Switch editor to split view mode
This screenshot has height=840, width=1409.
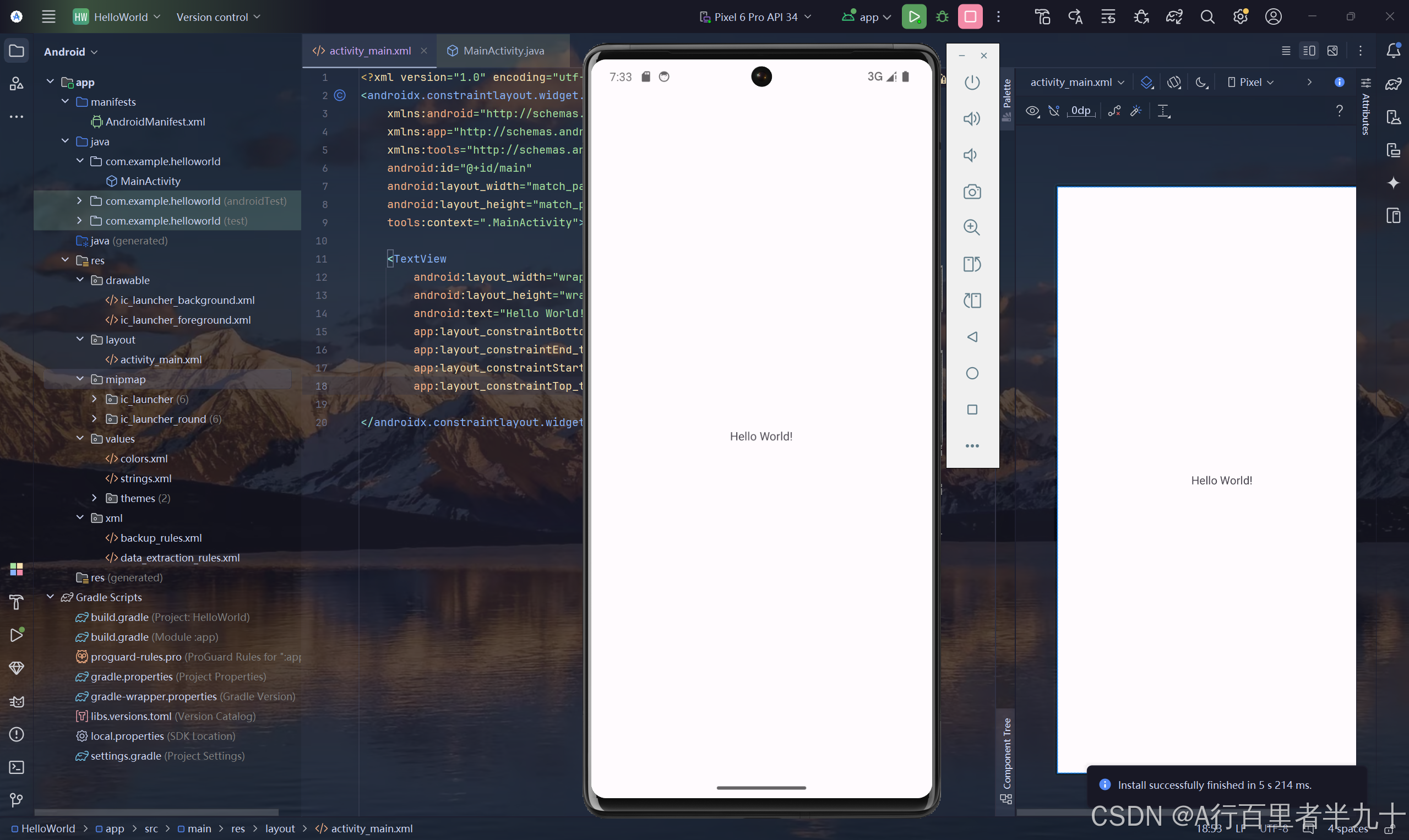pyautogui.click(x=1309, y=51)
